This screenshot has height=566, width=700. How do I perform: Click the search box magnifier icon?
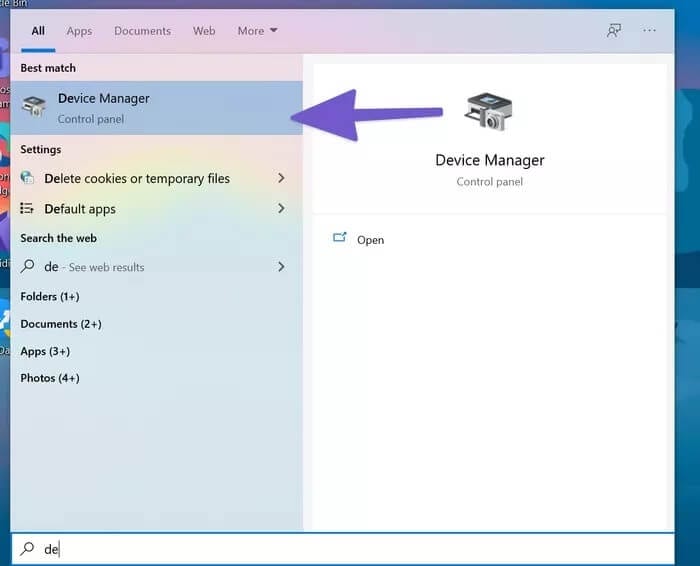[x=27, y=549]
